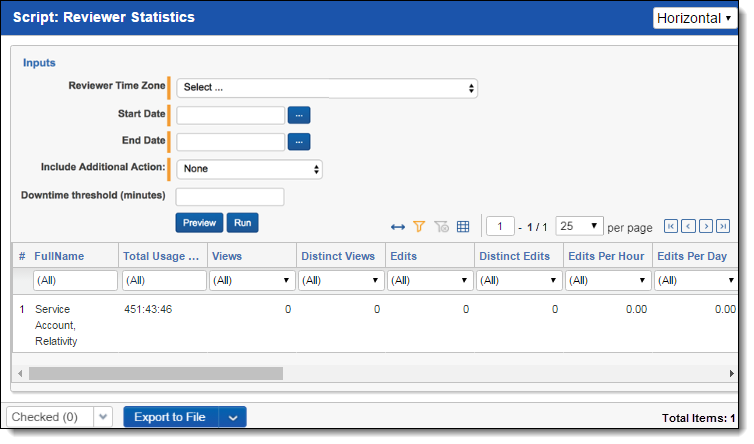Image resolution: width=754 pixels, height=444 pixels.
Task: Change the 25 per page dropdown
Action: tap(580, 227)
